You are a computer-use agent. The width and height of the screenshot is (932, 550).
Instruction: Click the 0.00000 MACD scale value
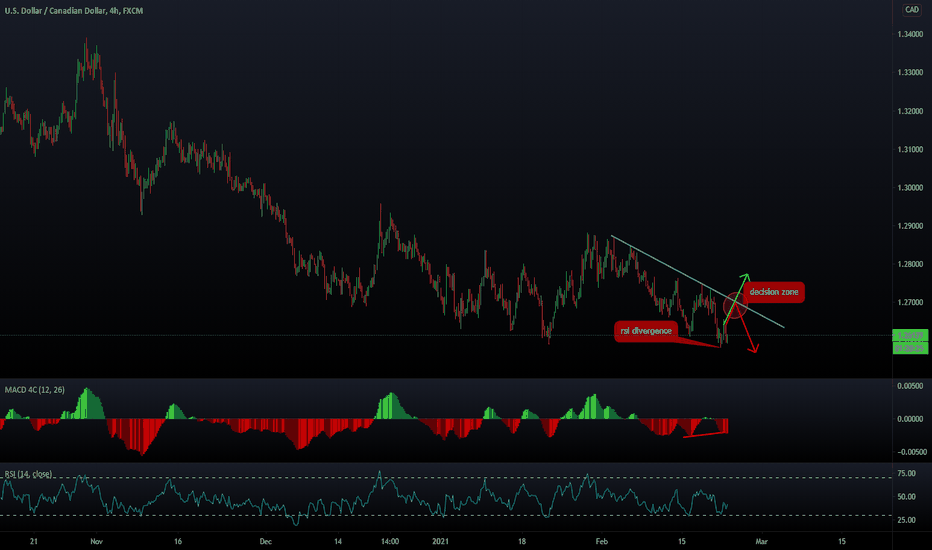coord(910,419)
